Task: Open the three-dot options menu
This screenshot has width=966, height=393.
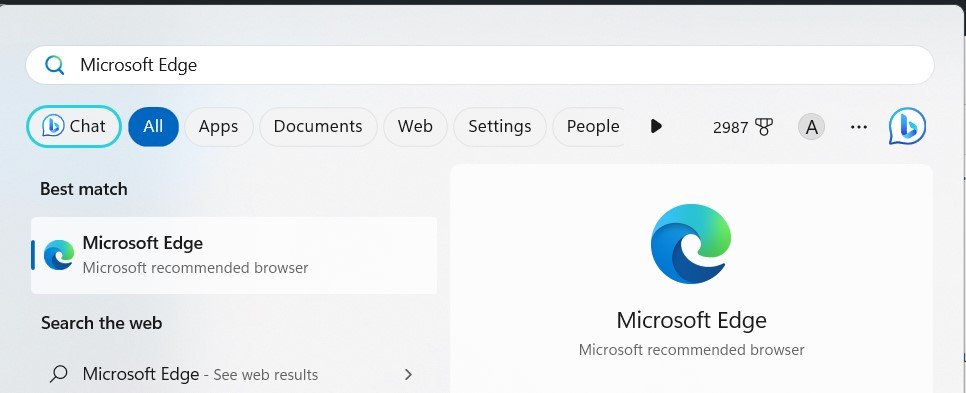Action: (859, 127)
